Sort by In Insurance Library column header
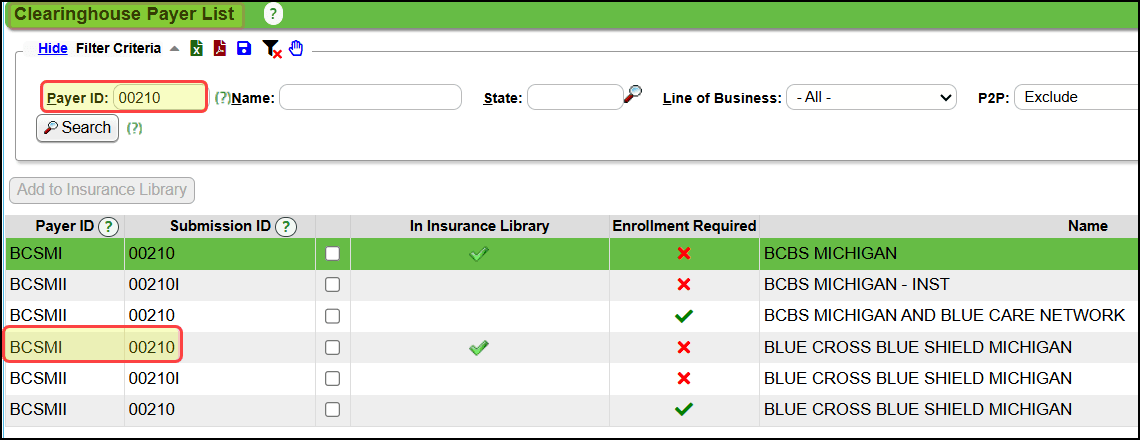Screen dimensions: 1140x440 479,226
